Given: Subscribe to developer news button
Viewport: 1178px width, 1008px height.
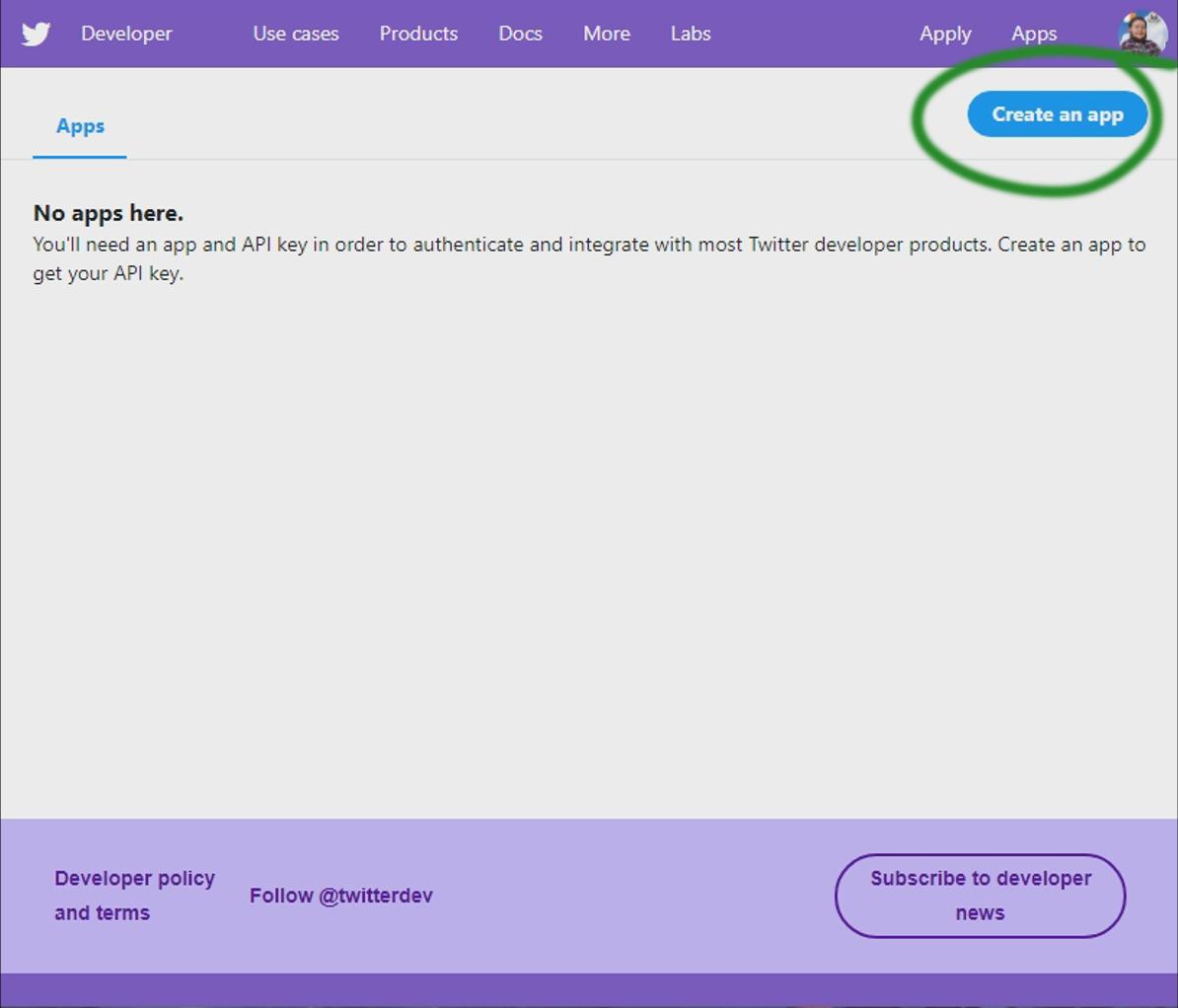Looking at the screenshot, I should [x=980, y=896].
